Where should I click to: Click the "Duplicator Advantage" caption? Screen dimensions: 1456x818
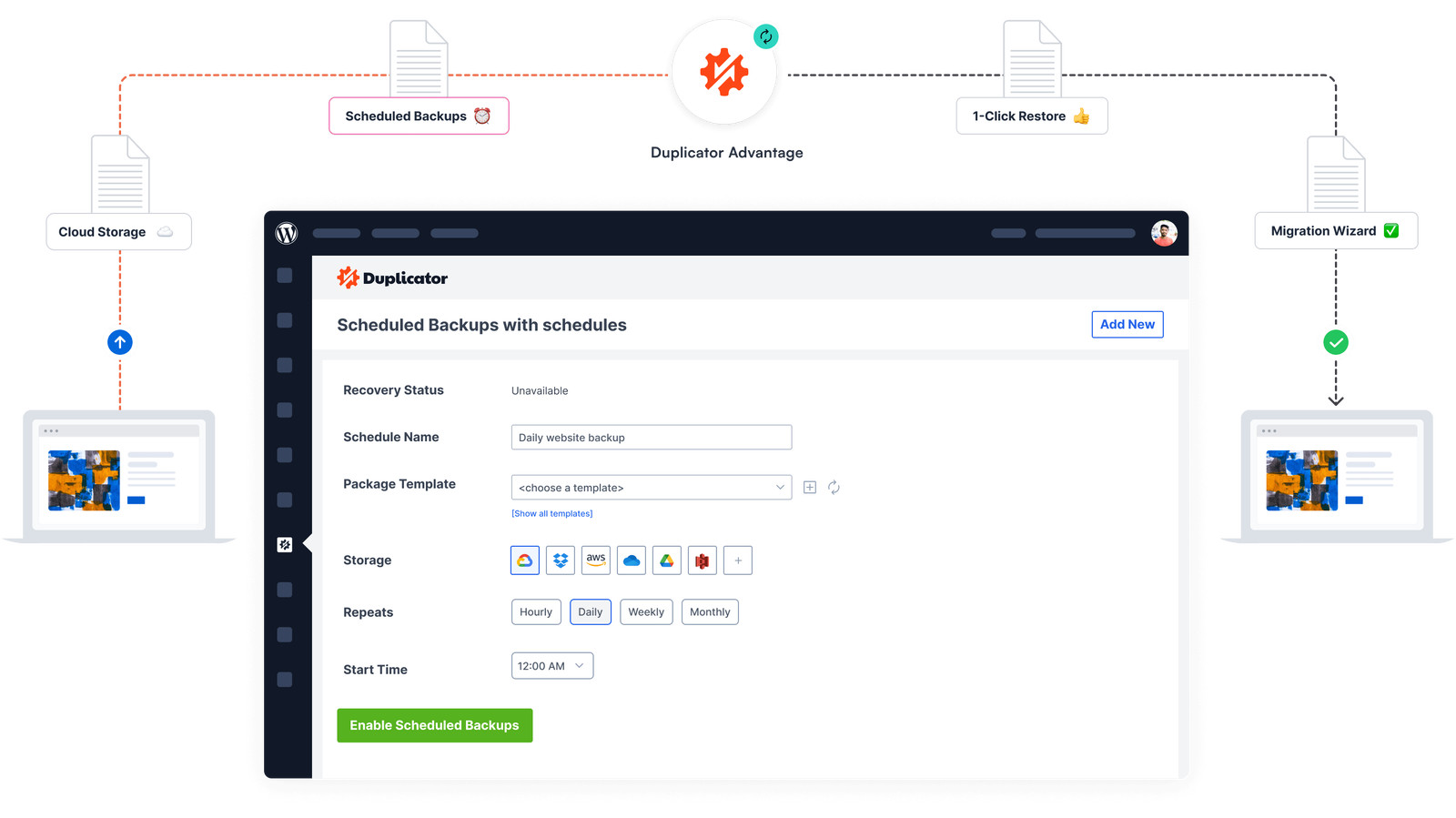click(x=727, y=153)
